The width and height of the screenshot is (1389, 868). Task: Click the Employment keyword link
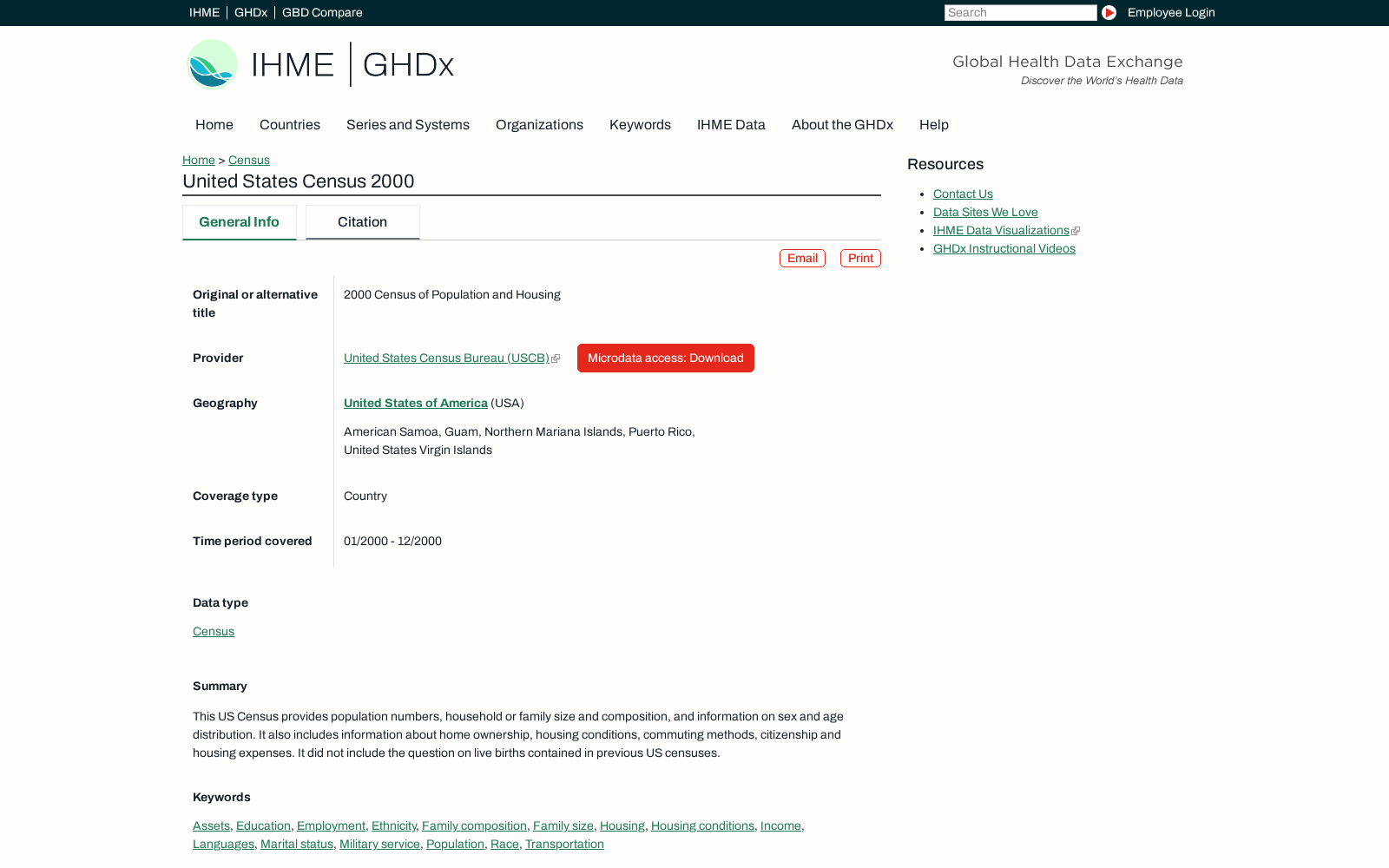[x=331, y=825]
